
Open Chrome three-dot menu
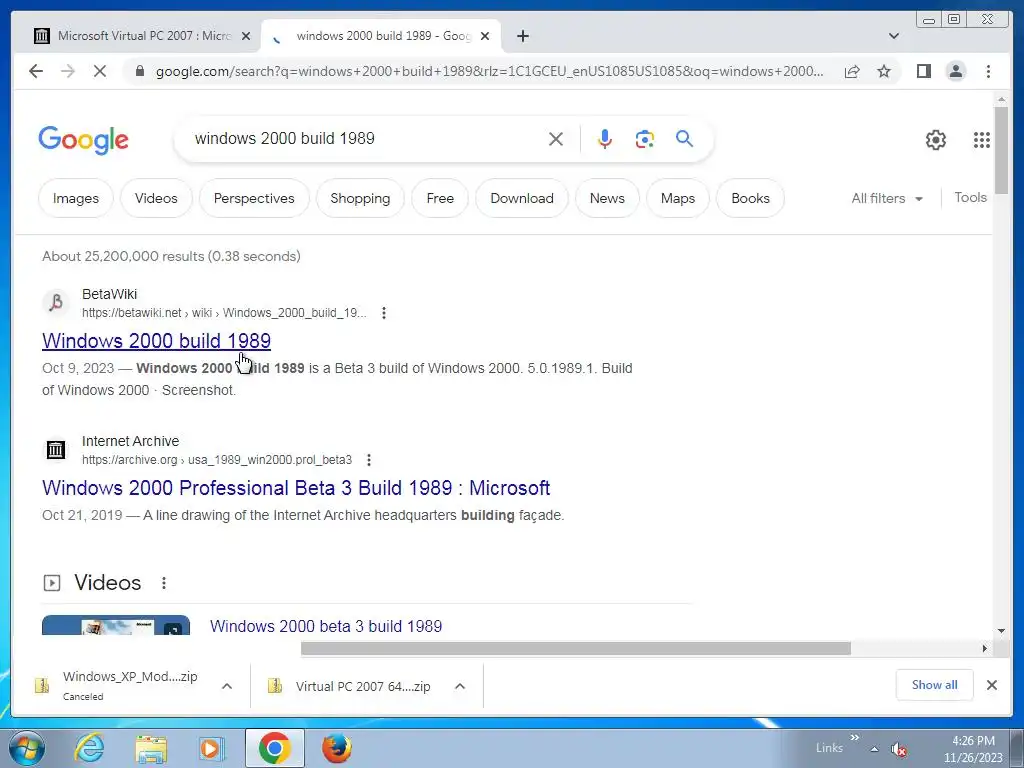tap(988, 71)
